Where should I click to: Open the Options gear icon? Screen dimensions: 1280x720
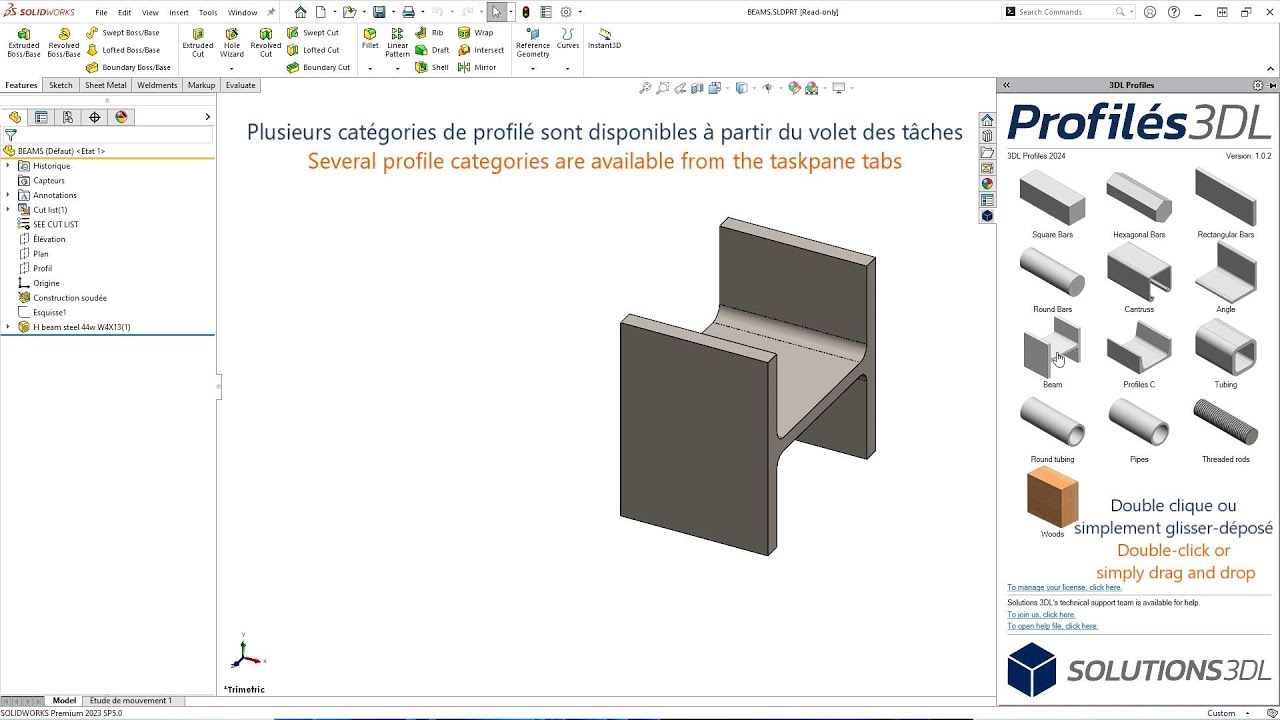(566, 12)
